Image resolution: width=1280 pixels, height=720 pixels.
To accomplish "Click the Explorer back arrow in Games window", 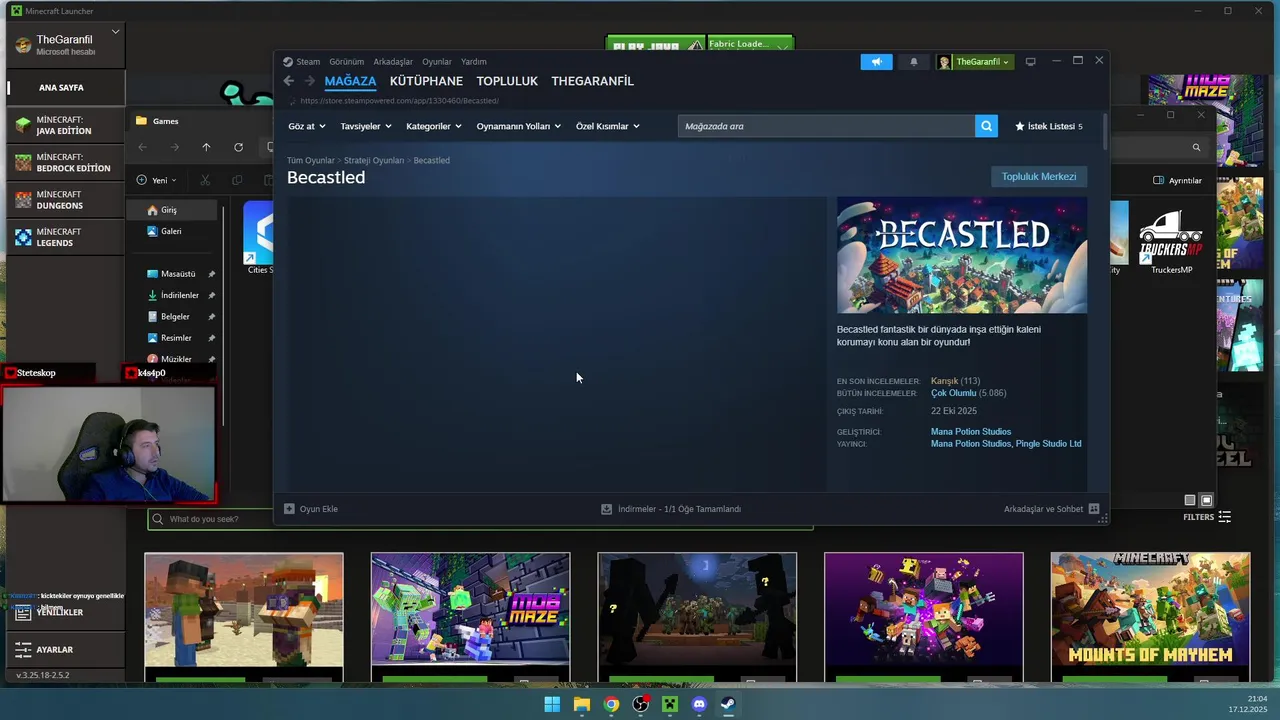I will pyautogui.click(x=142, y=147).
